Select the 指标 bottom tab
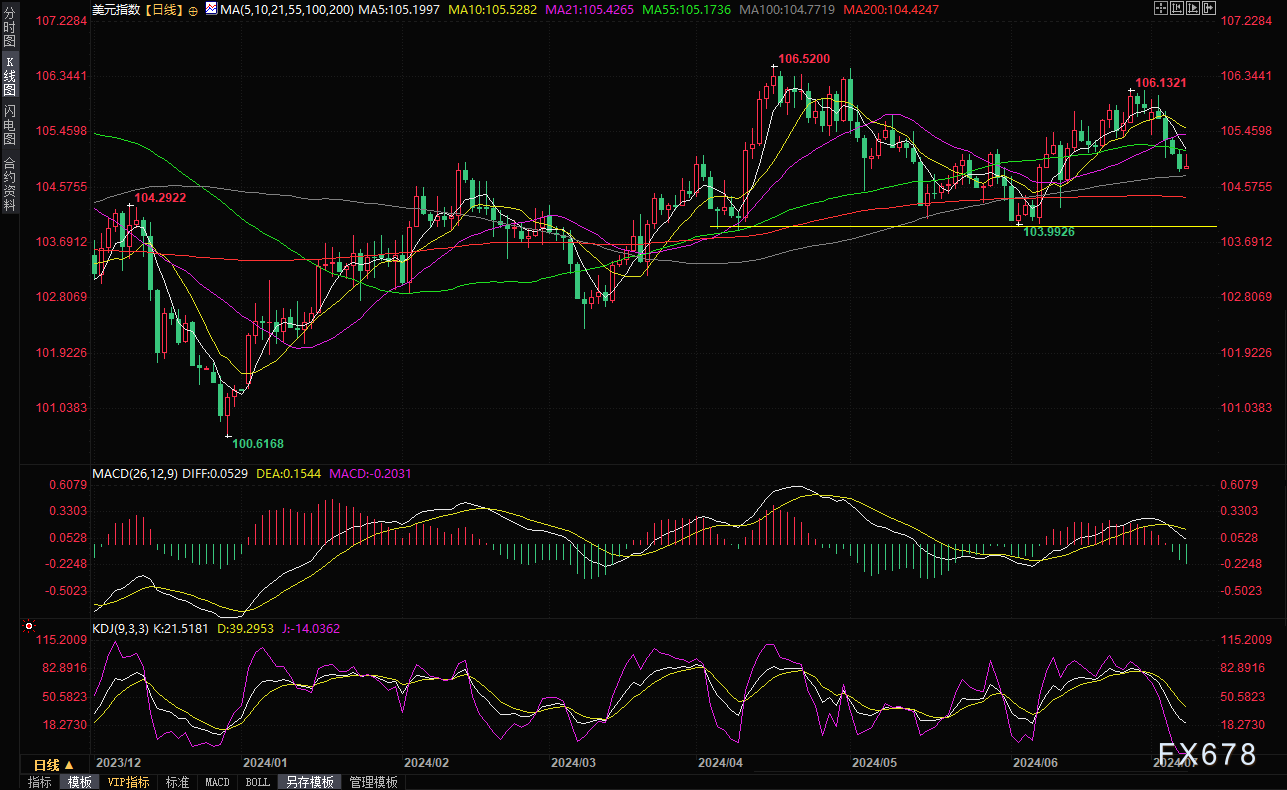 point(40,782)
